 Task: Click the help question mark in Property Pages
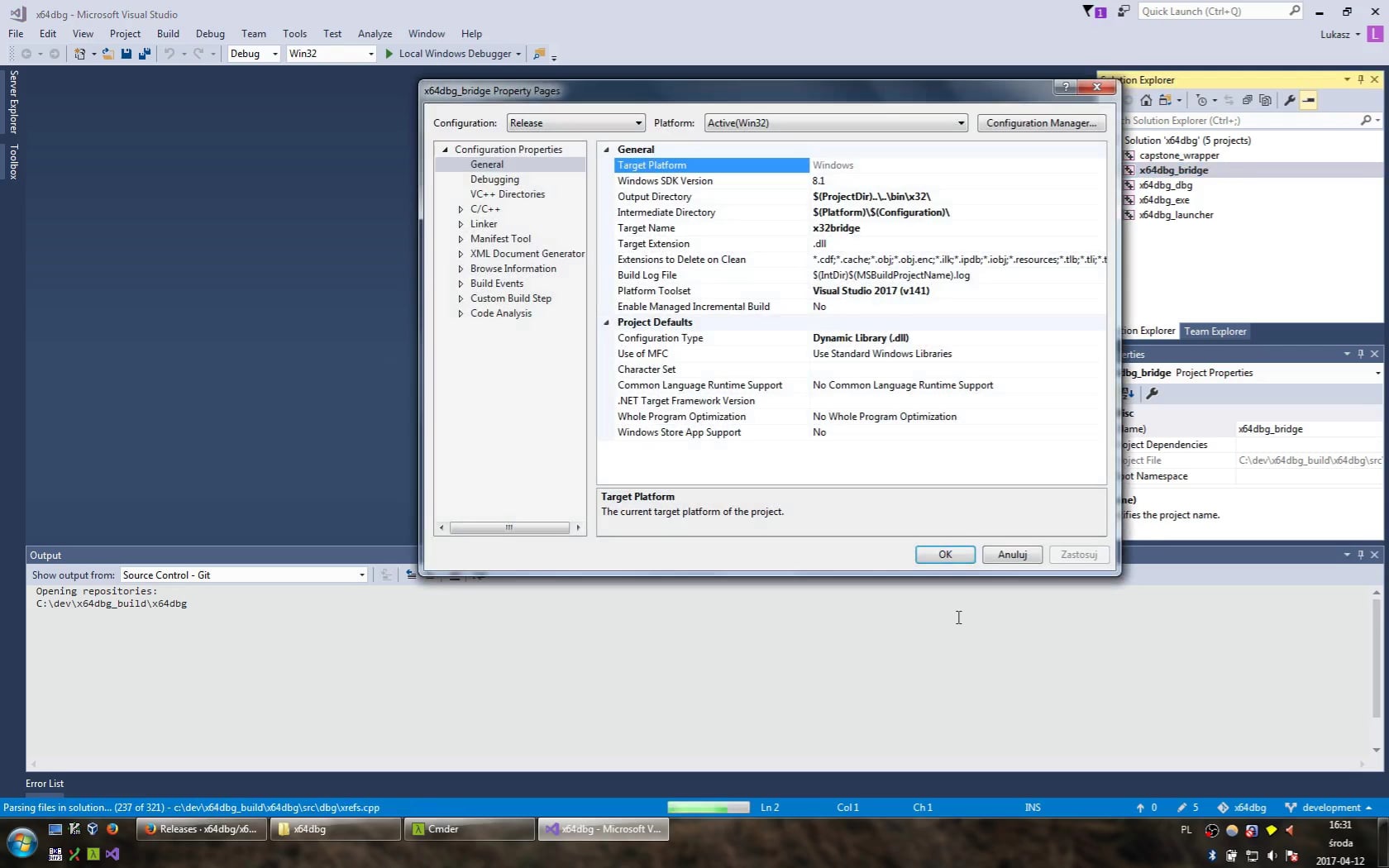[1065, 87]
